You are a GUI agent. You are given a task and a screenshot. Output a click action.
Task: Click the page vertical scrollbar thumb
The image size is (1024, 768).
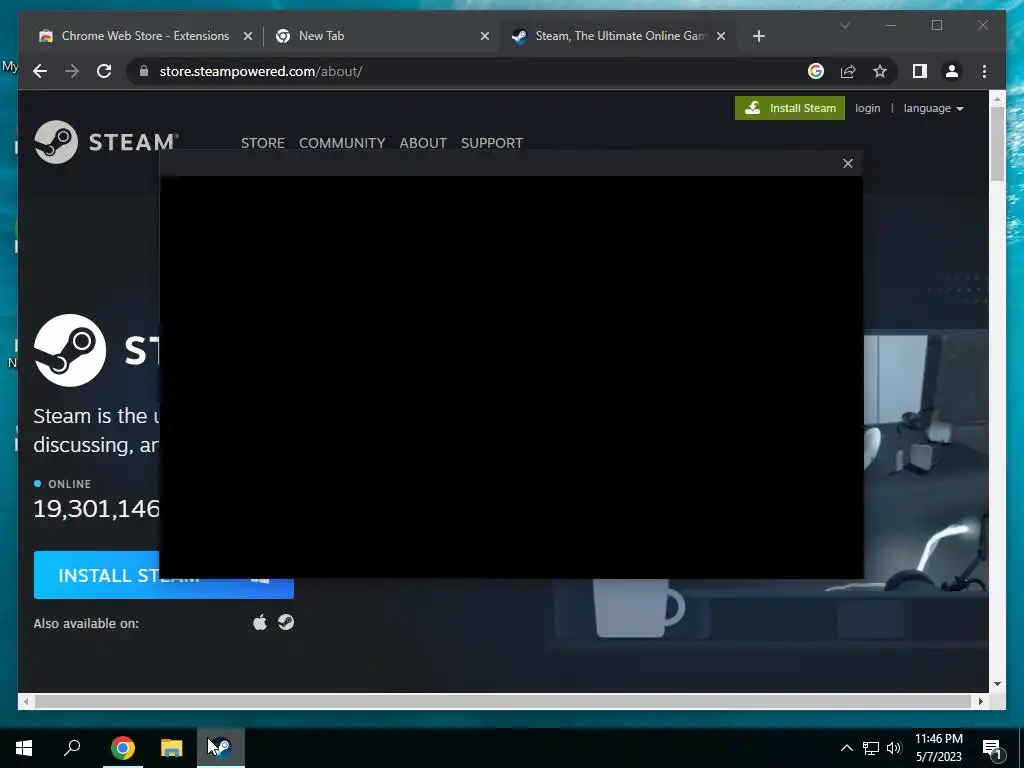tap(997, 144)
